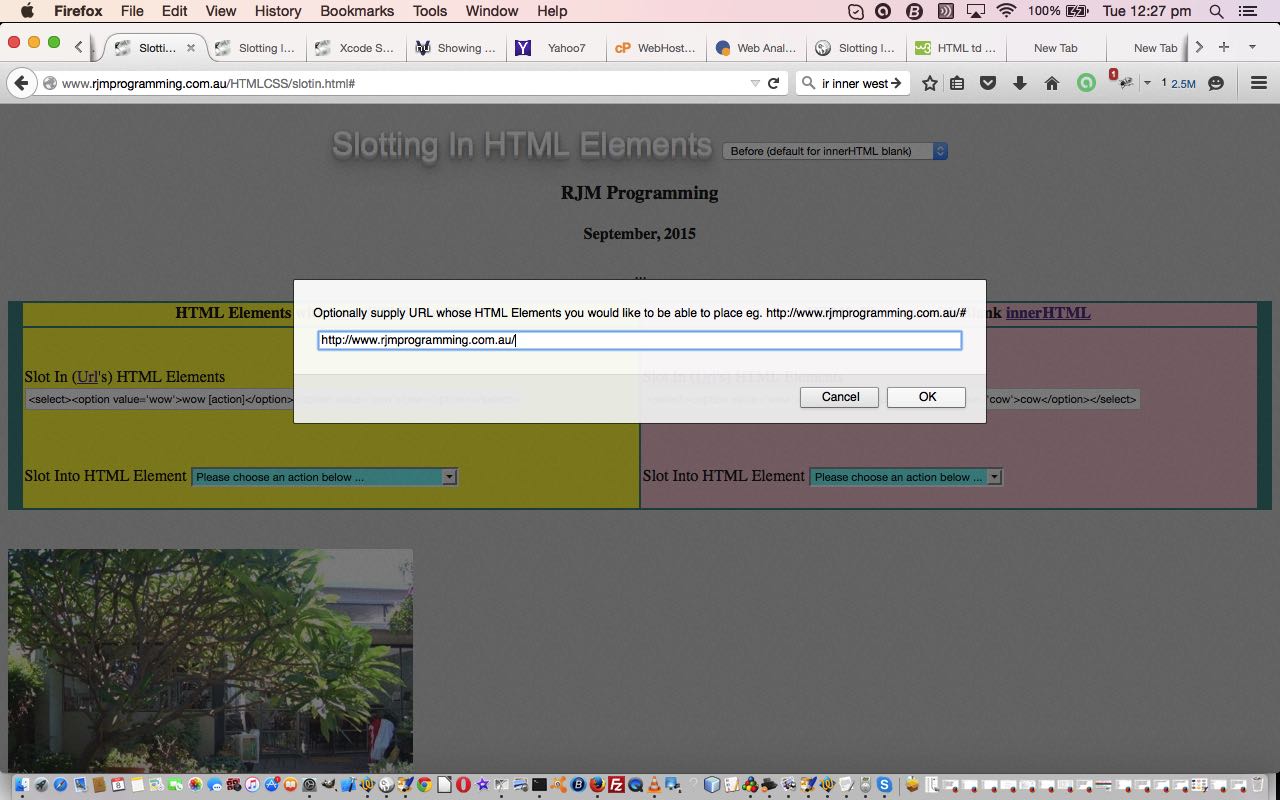Open the Firefox hamburger menu
The height and width of the screenshot is (800, 1280).
pyautogui.click(x=1259, y=84)
